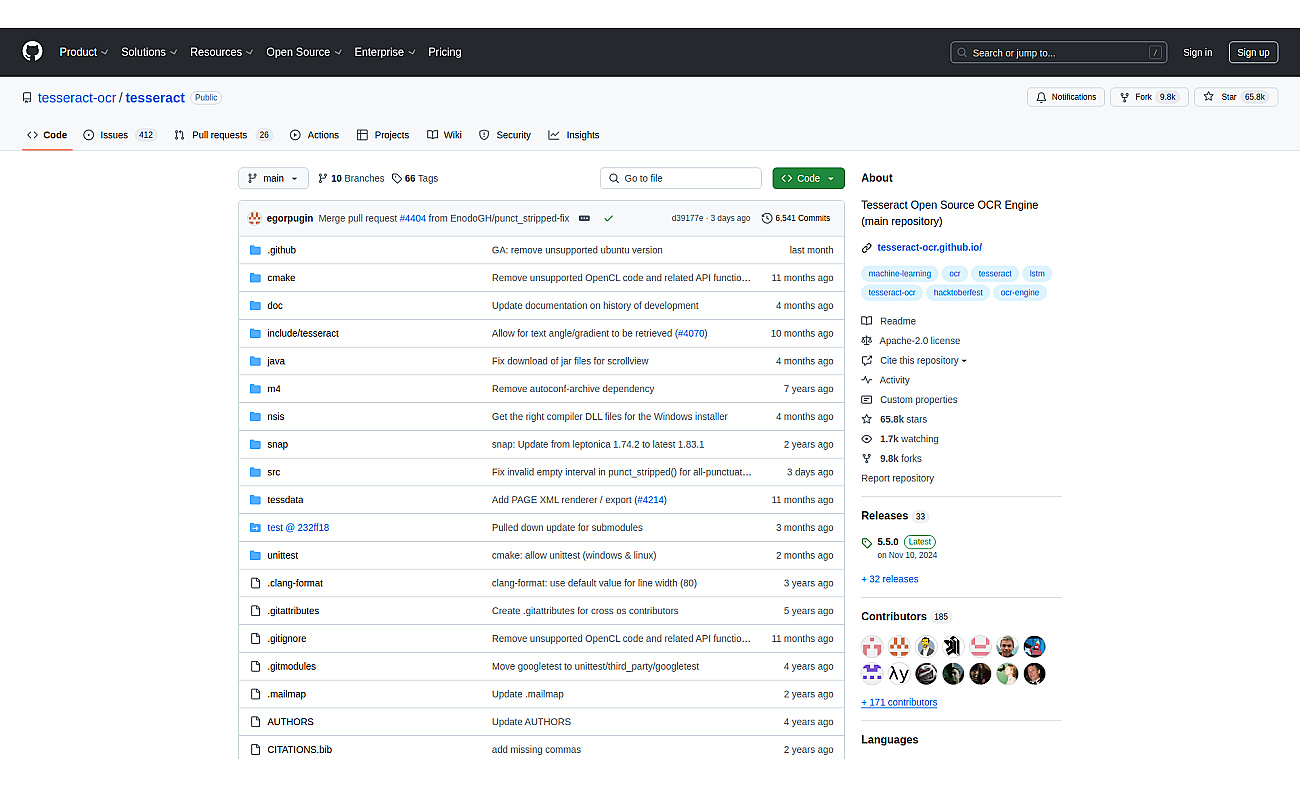Click the eye icon beside 1.7k watching
This screenshot has height=788, width=1300.
coord(867,439)
